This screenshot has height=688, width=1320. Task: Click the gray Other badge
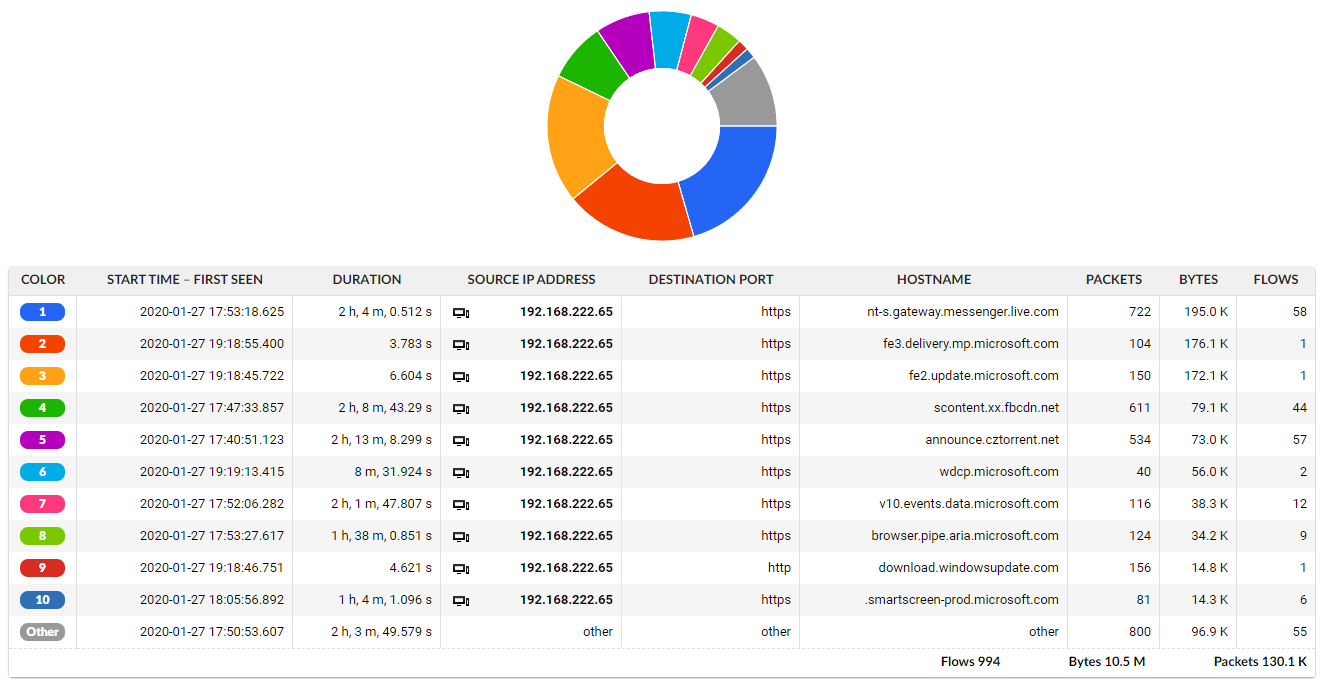click(x=42, y=632)
